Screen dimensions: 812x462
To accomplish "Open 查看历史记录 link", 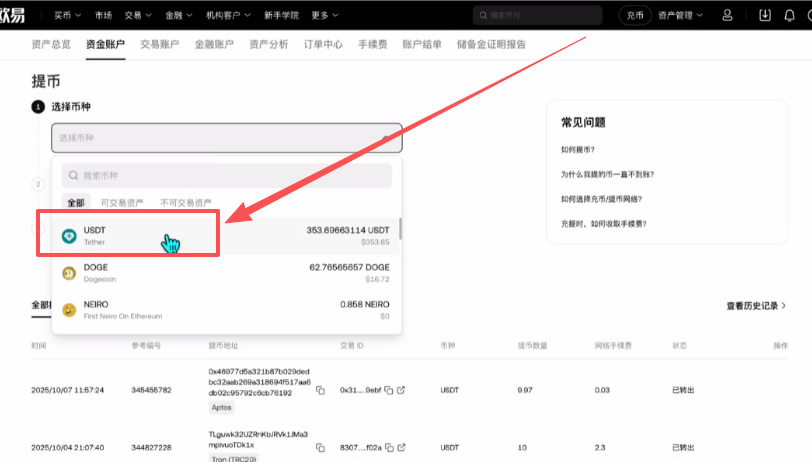I will (756, 306).
